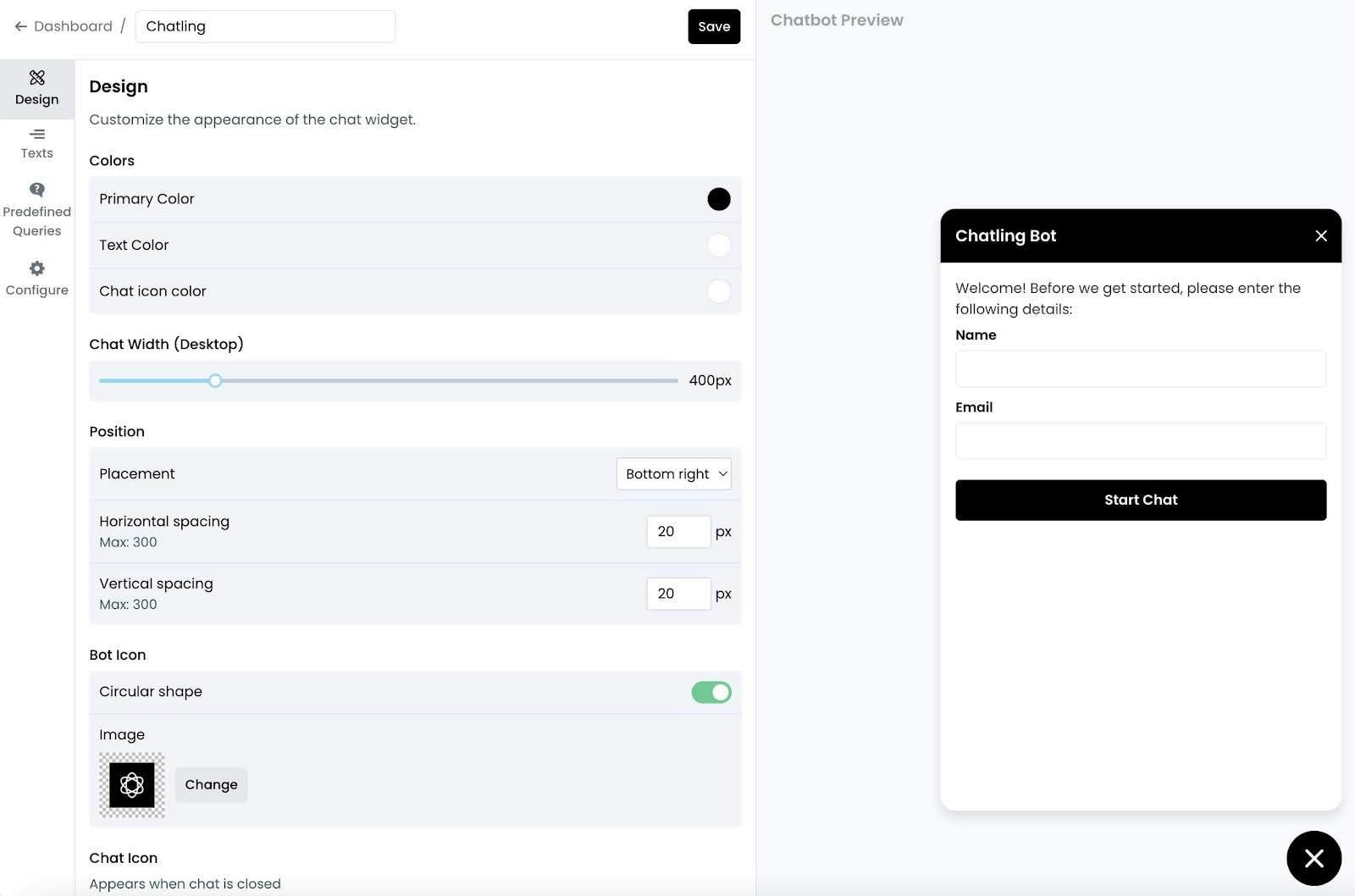Click the bot icon image thumbnail
The image size is (1355, 896).
coord(132,785)
